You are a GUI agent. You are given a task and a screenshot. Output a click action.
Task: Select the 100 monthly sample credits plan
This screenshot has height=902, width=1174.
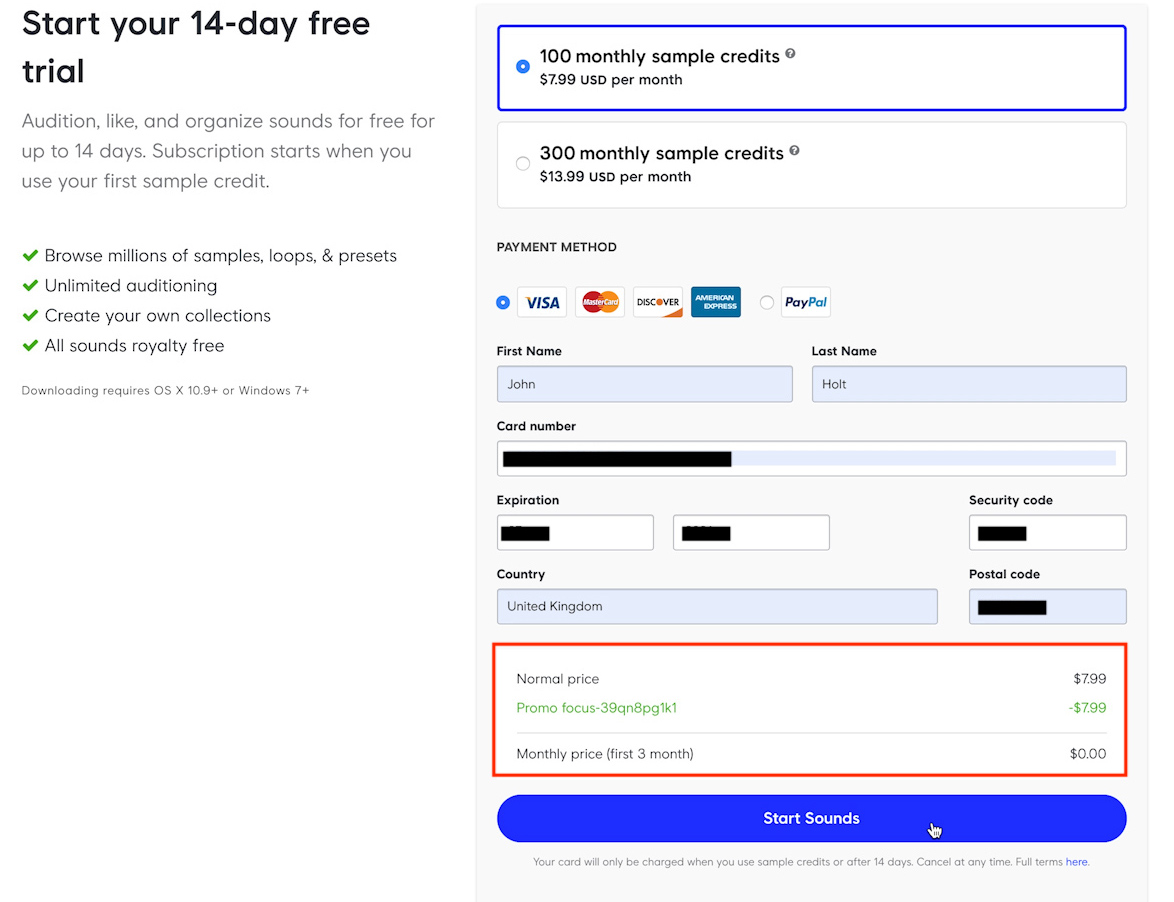[x=523, y=67]
